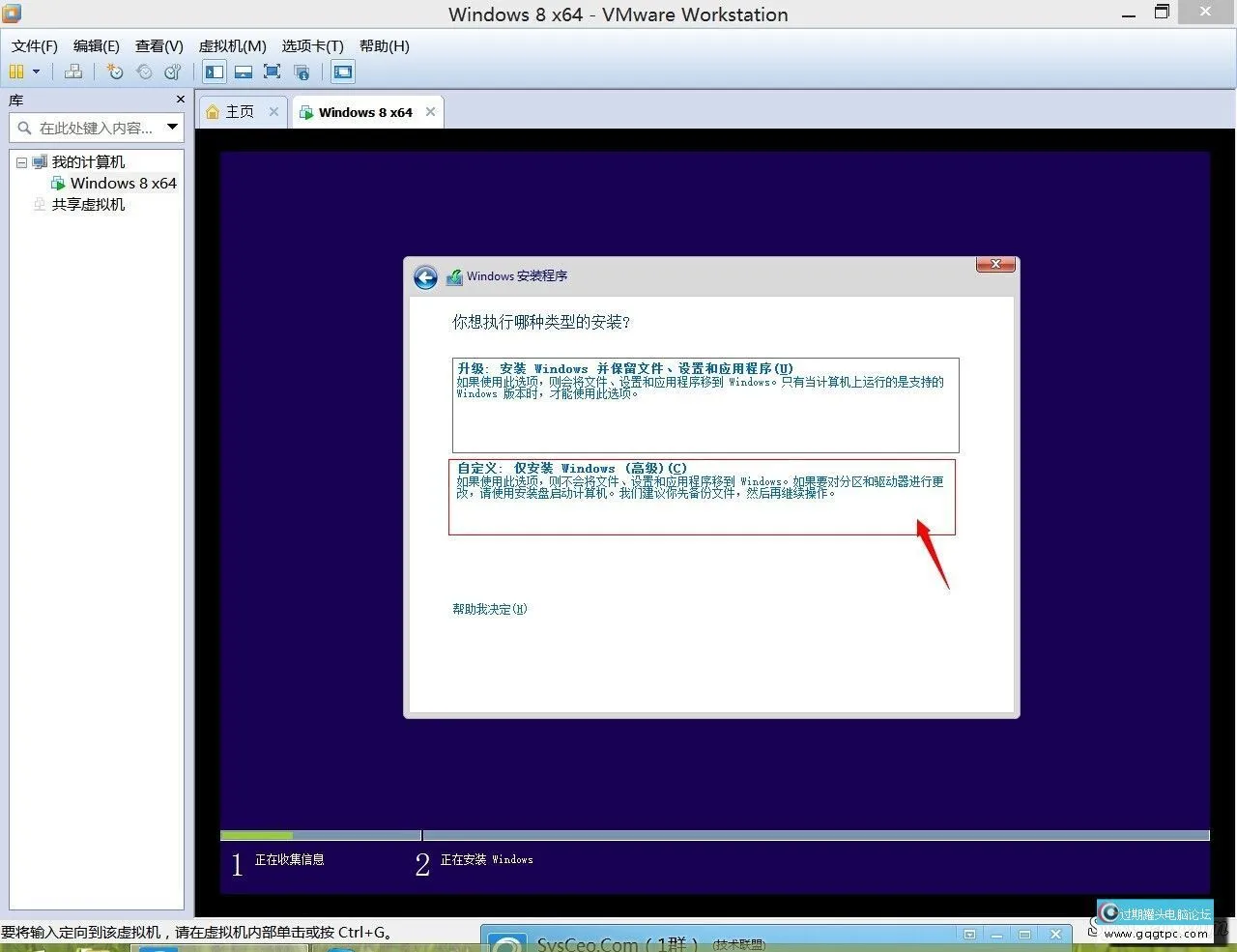Open the power state dropdown arrow
Image resolution: width=1237 pixels, height=952 pixels.
tap(35, 71)
